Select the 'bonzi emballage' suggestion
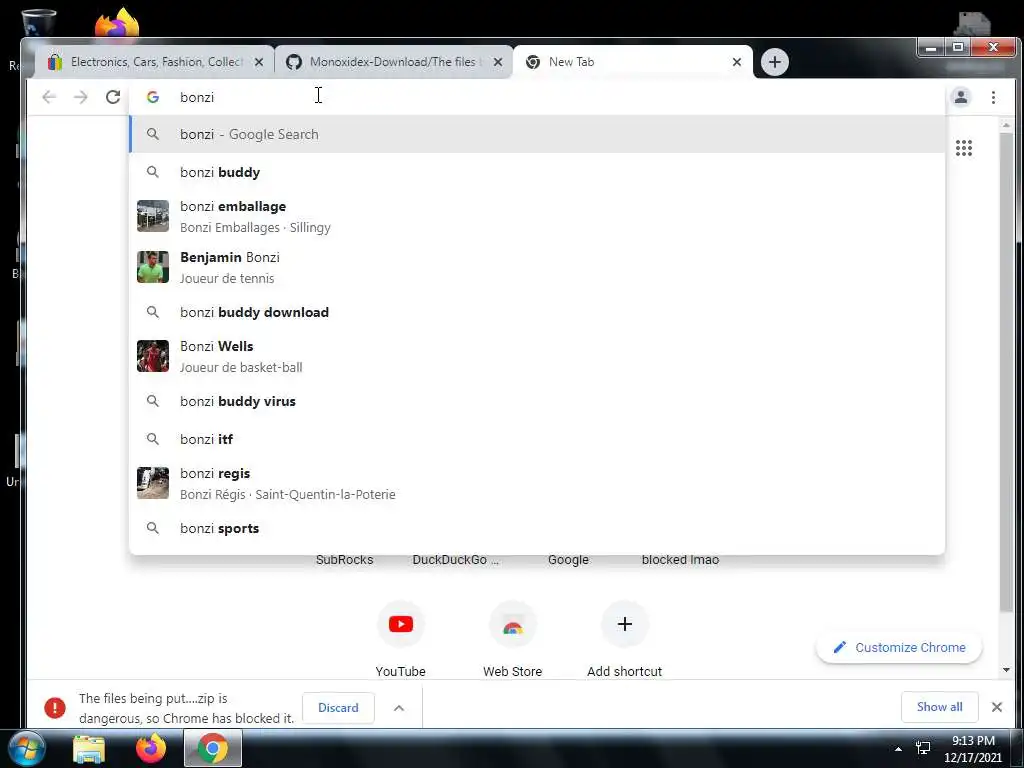 pos(537,216)
